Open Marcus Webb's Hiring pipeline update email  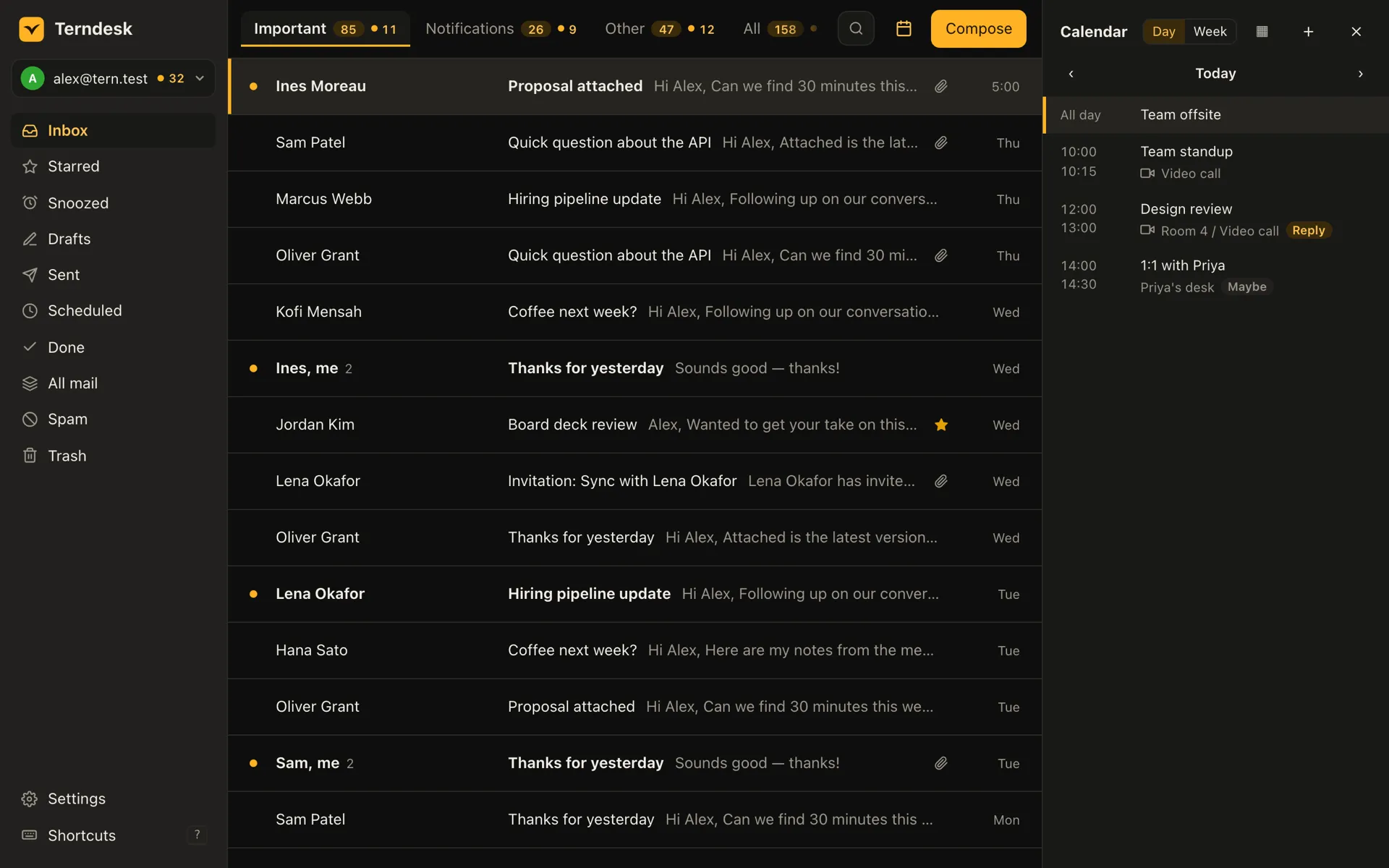pyautogui.click(x=635, y=199)
